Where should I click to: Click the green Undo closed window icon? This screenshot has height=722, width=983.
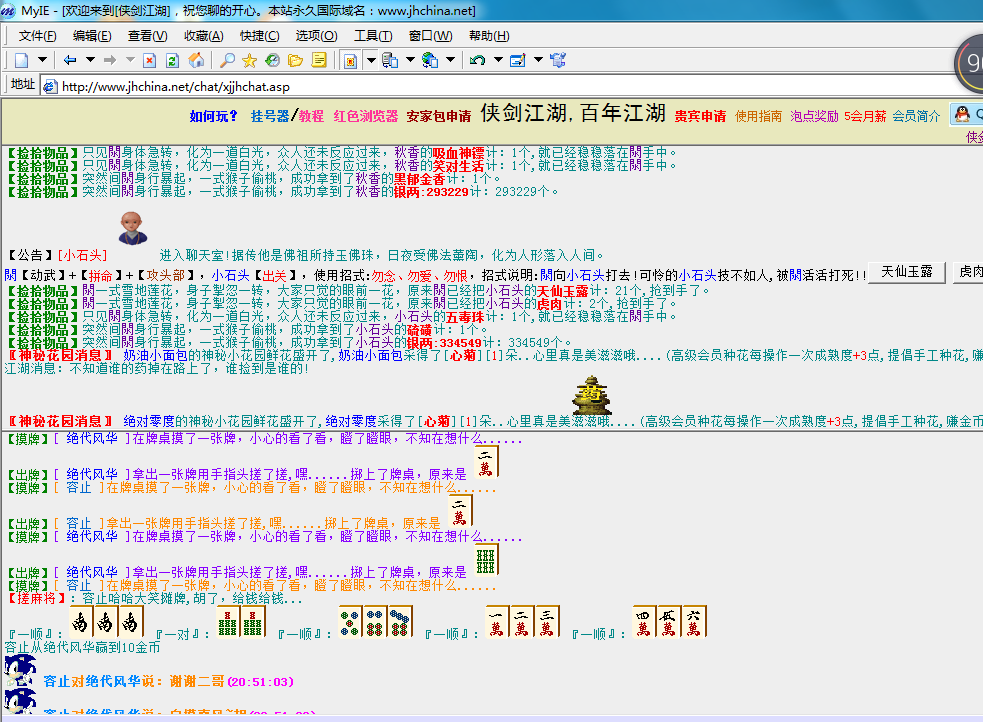tap(477, 60)
